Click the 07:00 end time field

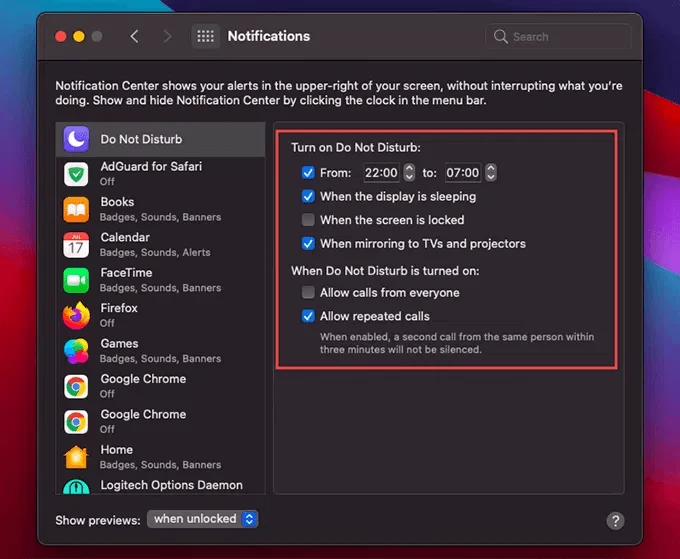463,173
